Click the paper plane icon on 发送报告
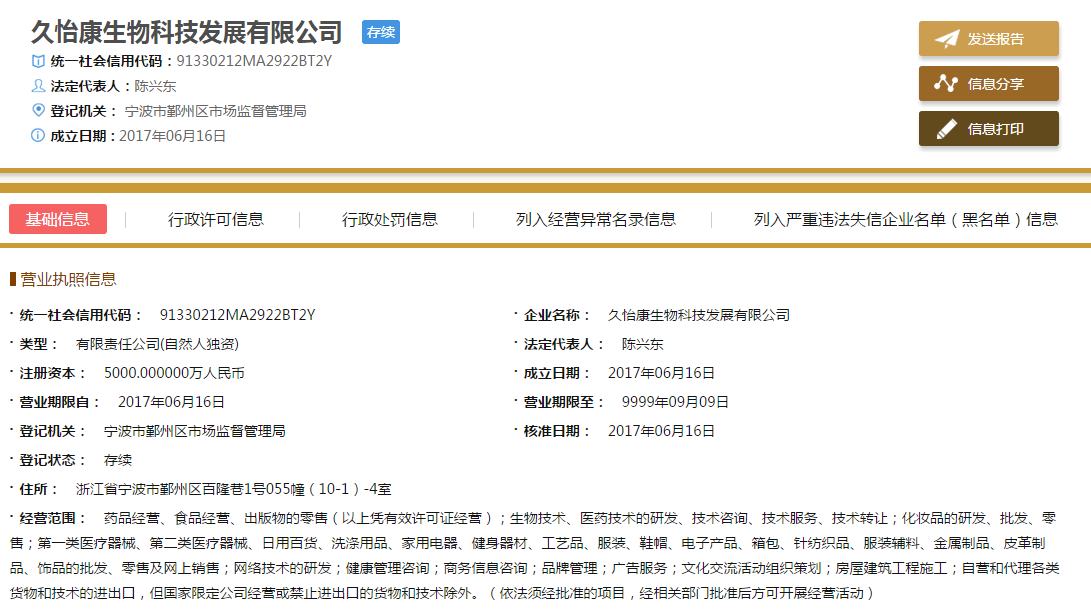 [946, 39]
